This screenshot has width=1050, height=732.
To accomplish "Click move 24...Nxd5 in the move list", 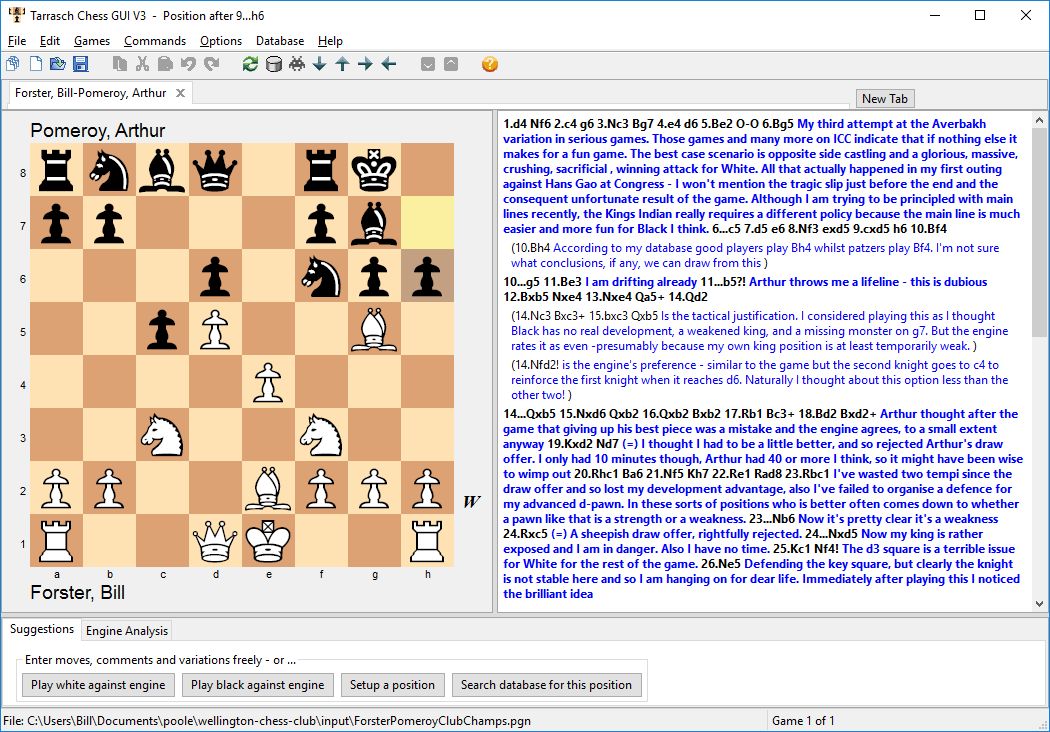I will coord(830,534).
